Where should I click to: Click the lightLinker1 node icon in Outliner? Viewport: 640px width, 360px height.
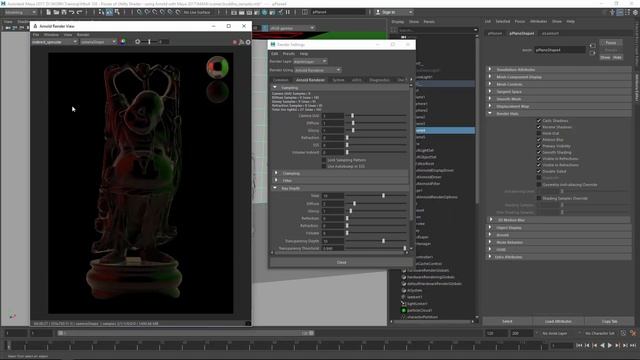click(404, 304)
